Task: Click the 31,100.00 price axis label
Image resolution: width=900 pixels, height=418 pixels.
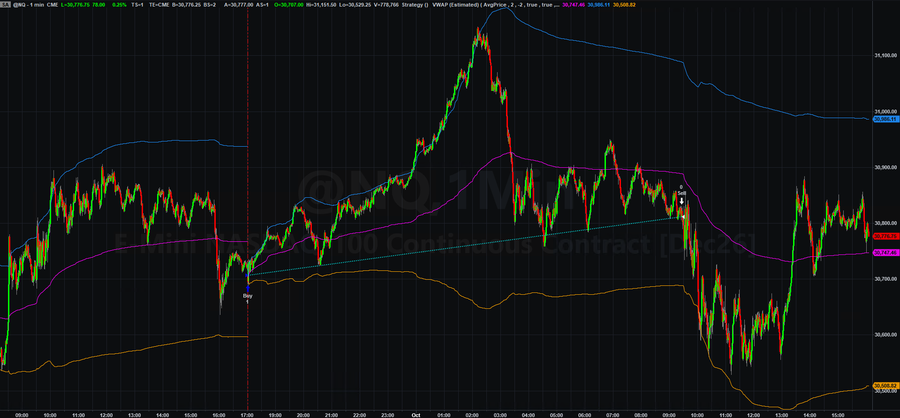Action: pyautogui.click(x=885, y=56)
